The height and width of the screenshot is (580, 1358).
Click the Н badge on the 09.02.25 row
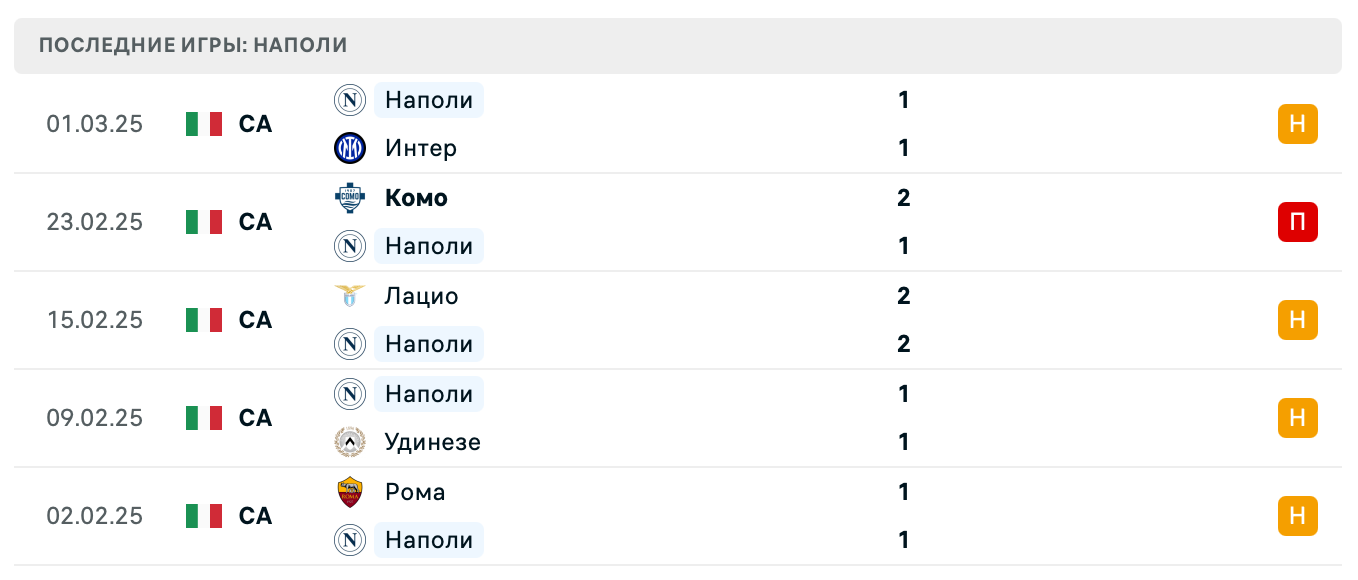pos(1297,418)
